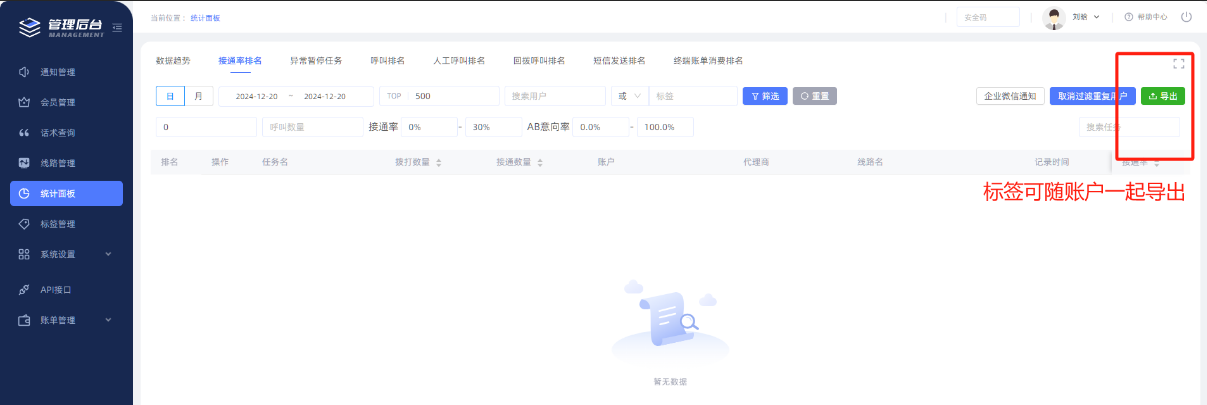Click the 接通率 maximum 30% field

click(x=494, y=127)
